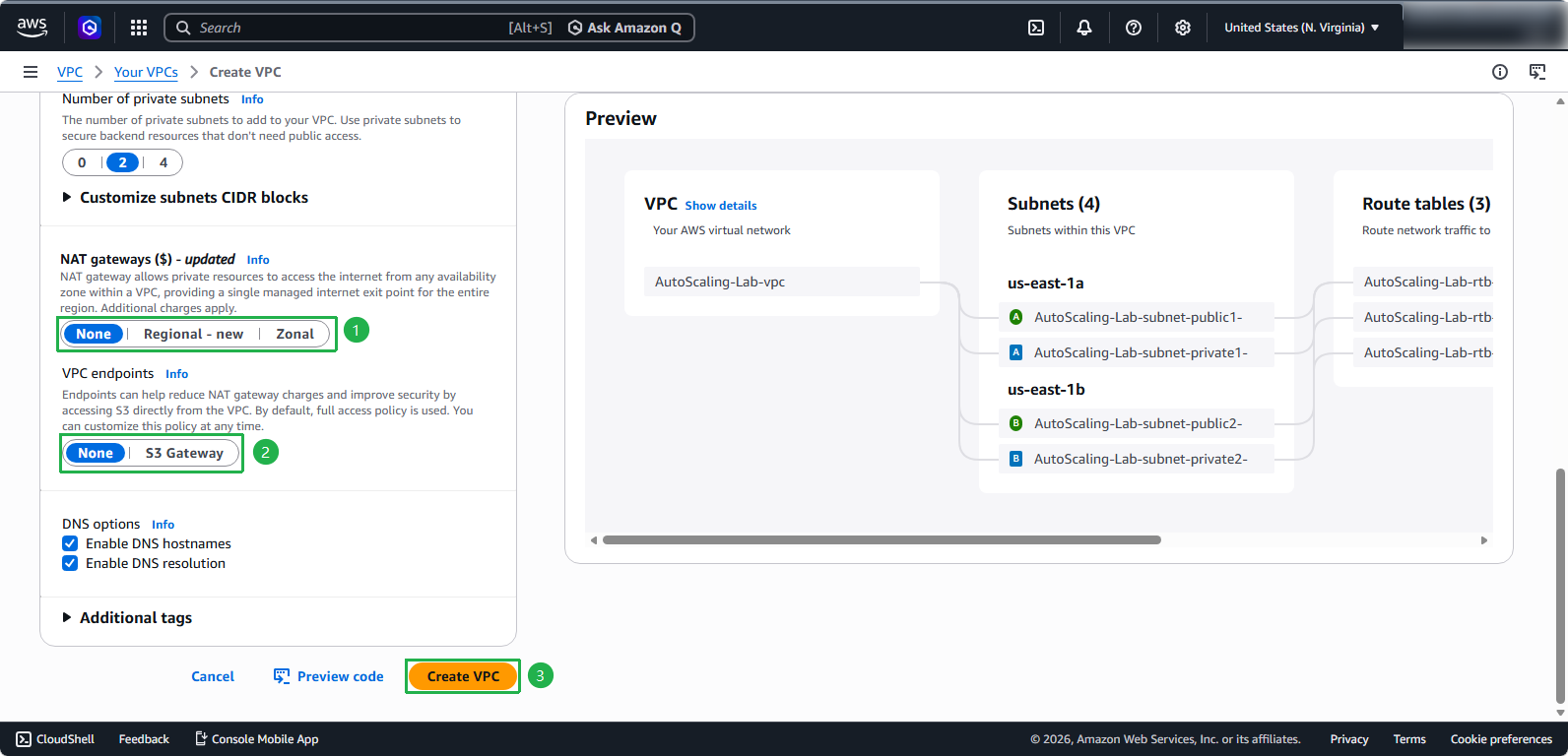Click the us-east-1b zone label
Viewport: 1568px width, 756px height.
(x=1046, y=390)
